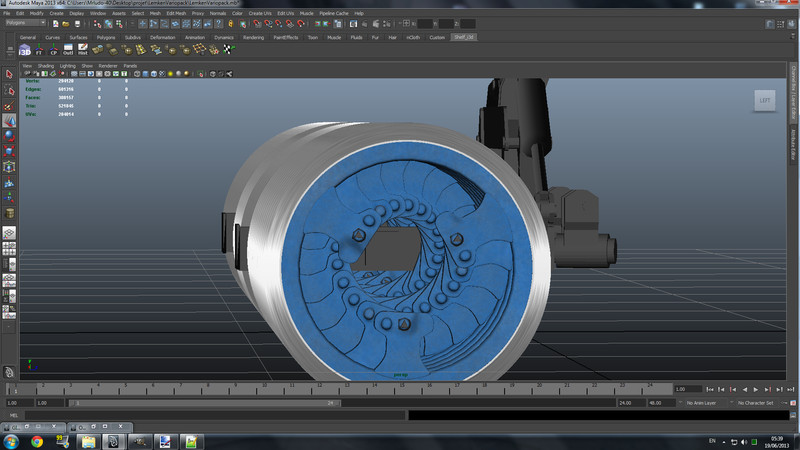This screenshot has height=450, width=800.
Task: Click the CP center pivot shelf icon
Action: coord(53,49)
